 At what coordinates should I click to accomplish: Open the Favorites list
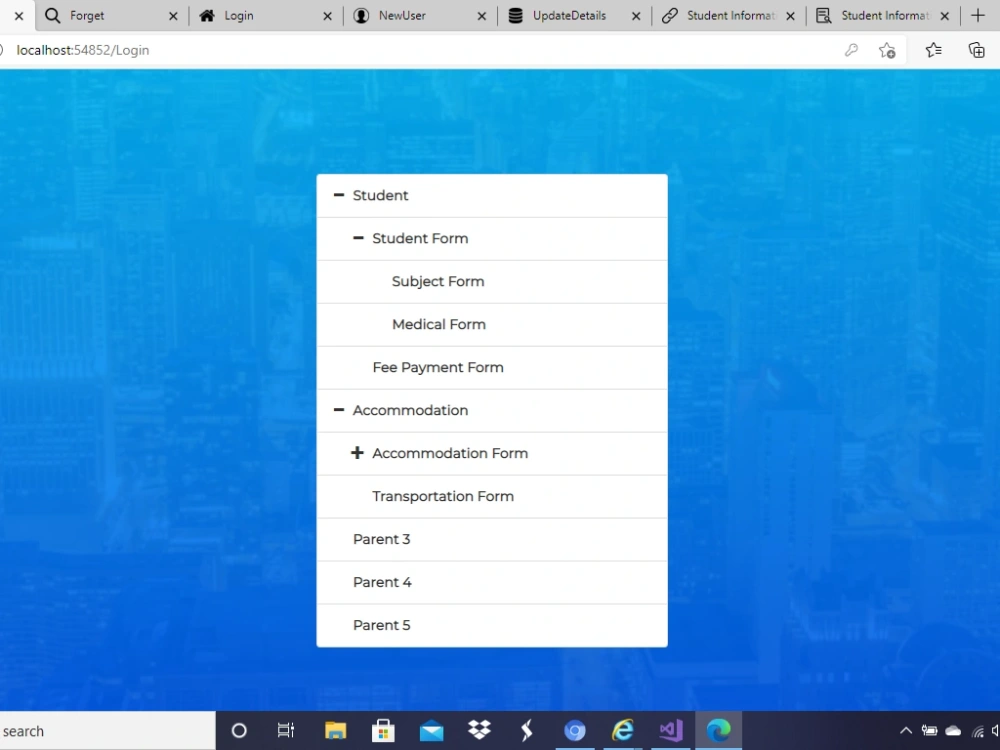coord(933,50)
